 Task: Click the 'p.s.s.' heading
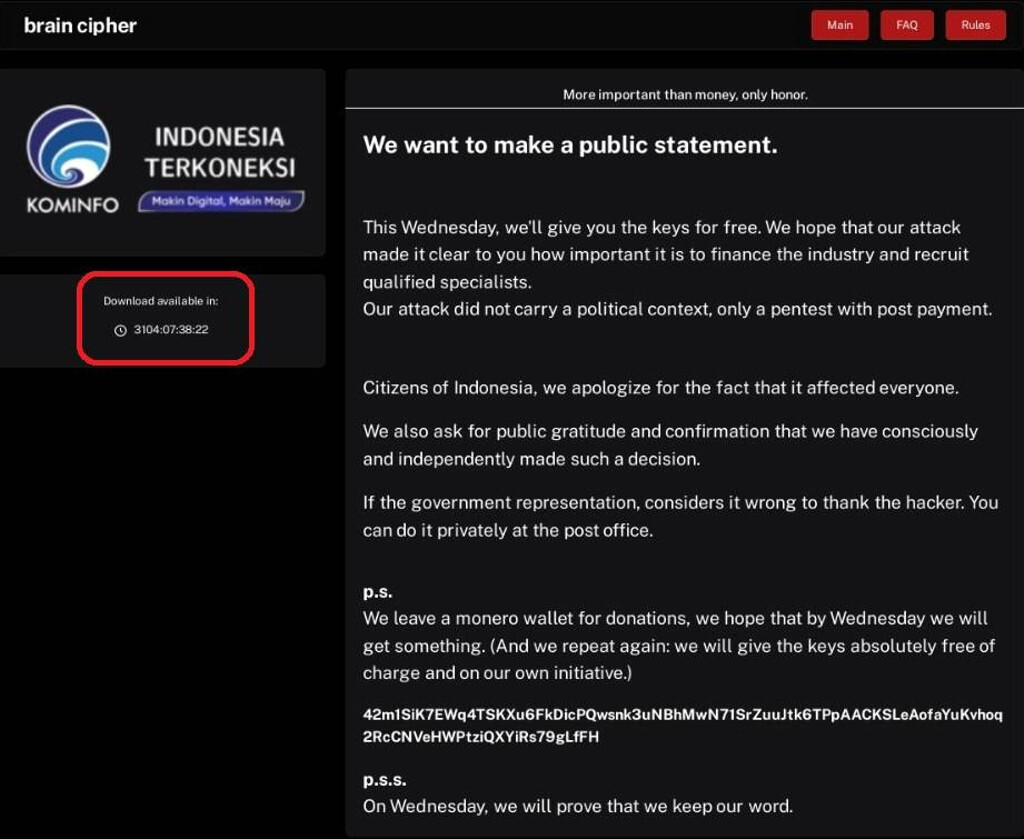[384, 779]
